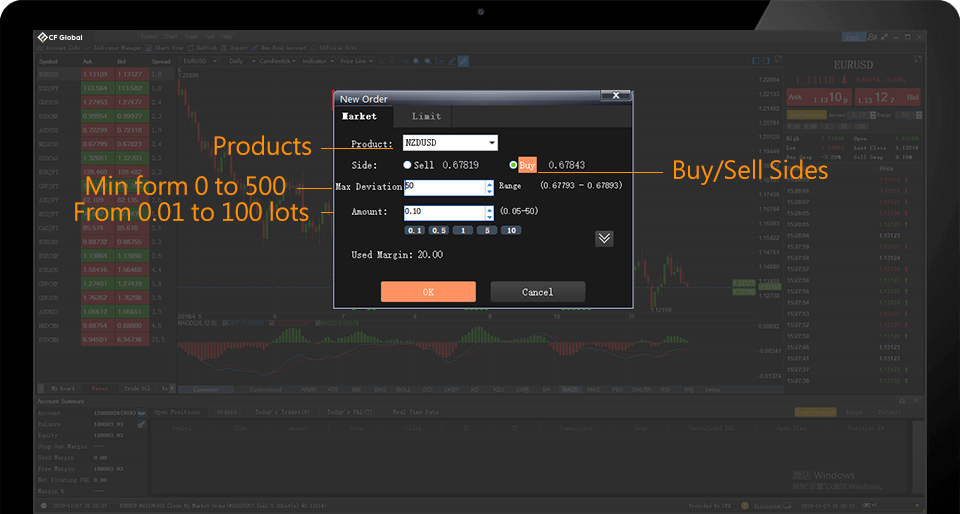Select the Buy radio button
The width and height of the screenshot is (960, 514).
point(513,165)
